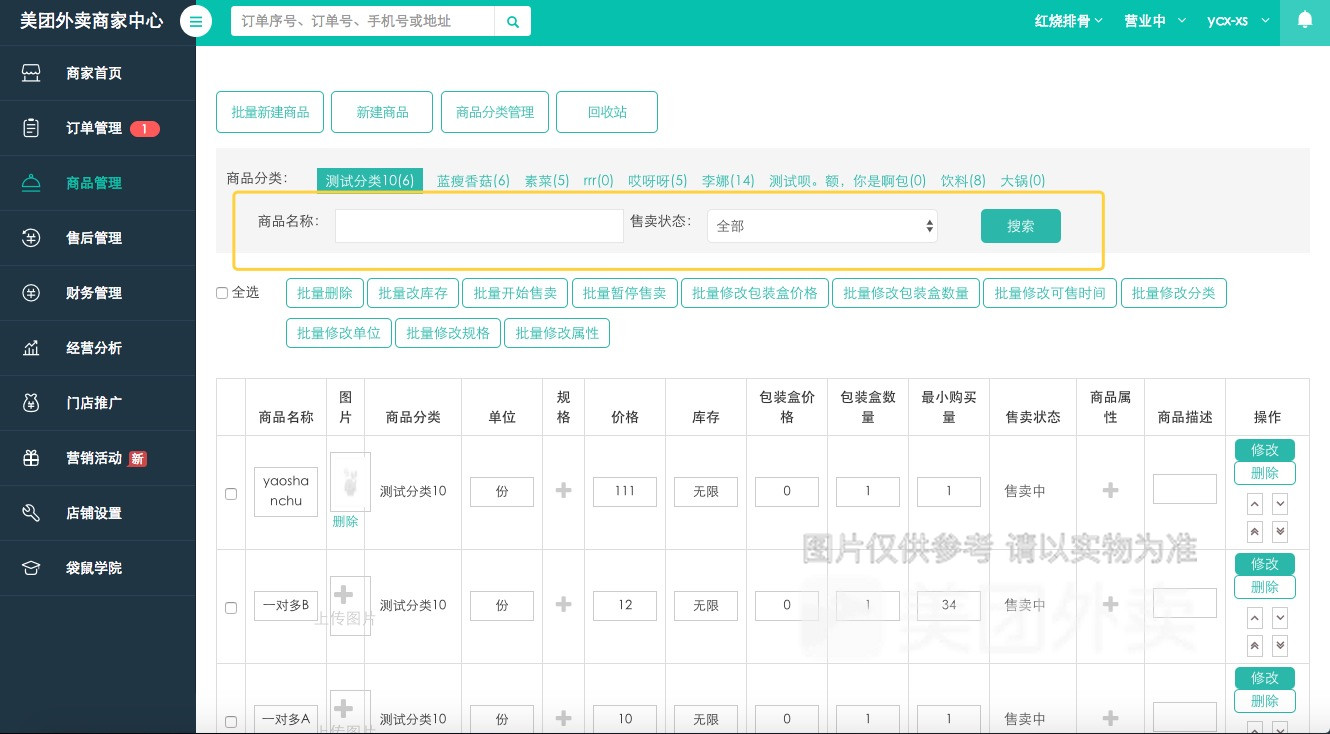This screenshot has width=1330, height=734.
Task: Click yaoshanchu product image thumbnail
Action: tap(350, 482)
